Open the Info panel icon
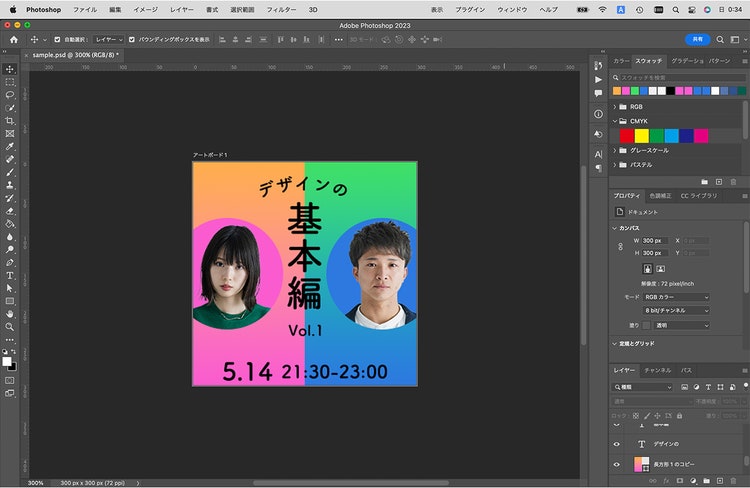 coord(598,114)
